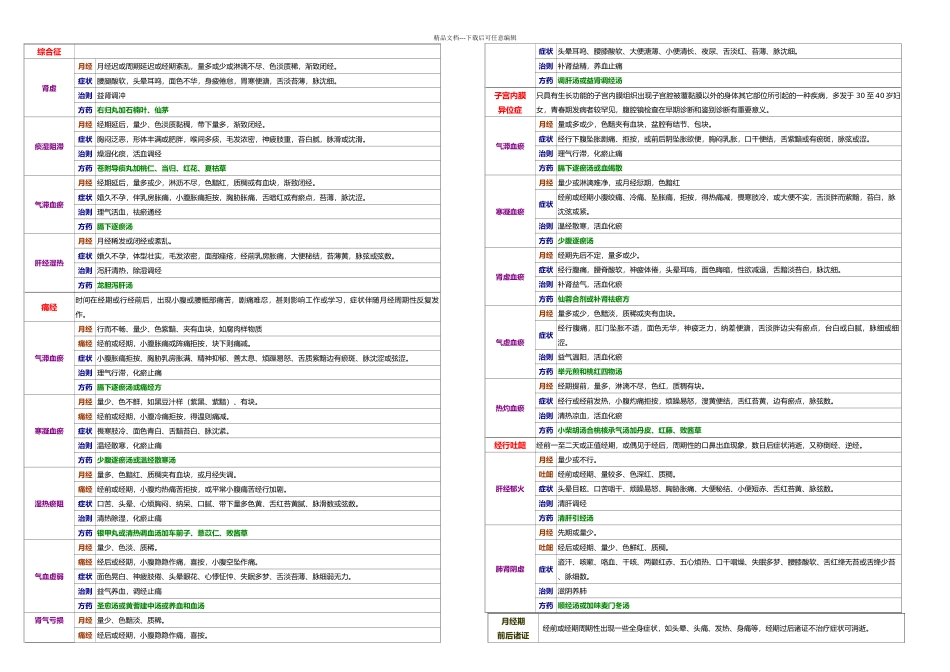Viewport: 950px width, 672px height.
Task: Click the 经行吐衄 section heading
Action: coord(509,445)
